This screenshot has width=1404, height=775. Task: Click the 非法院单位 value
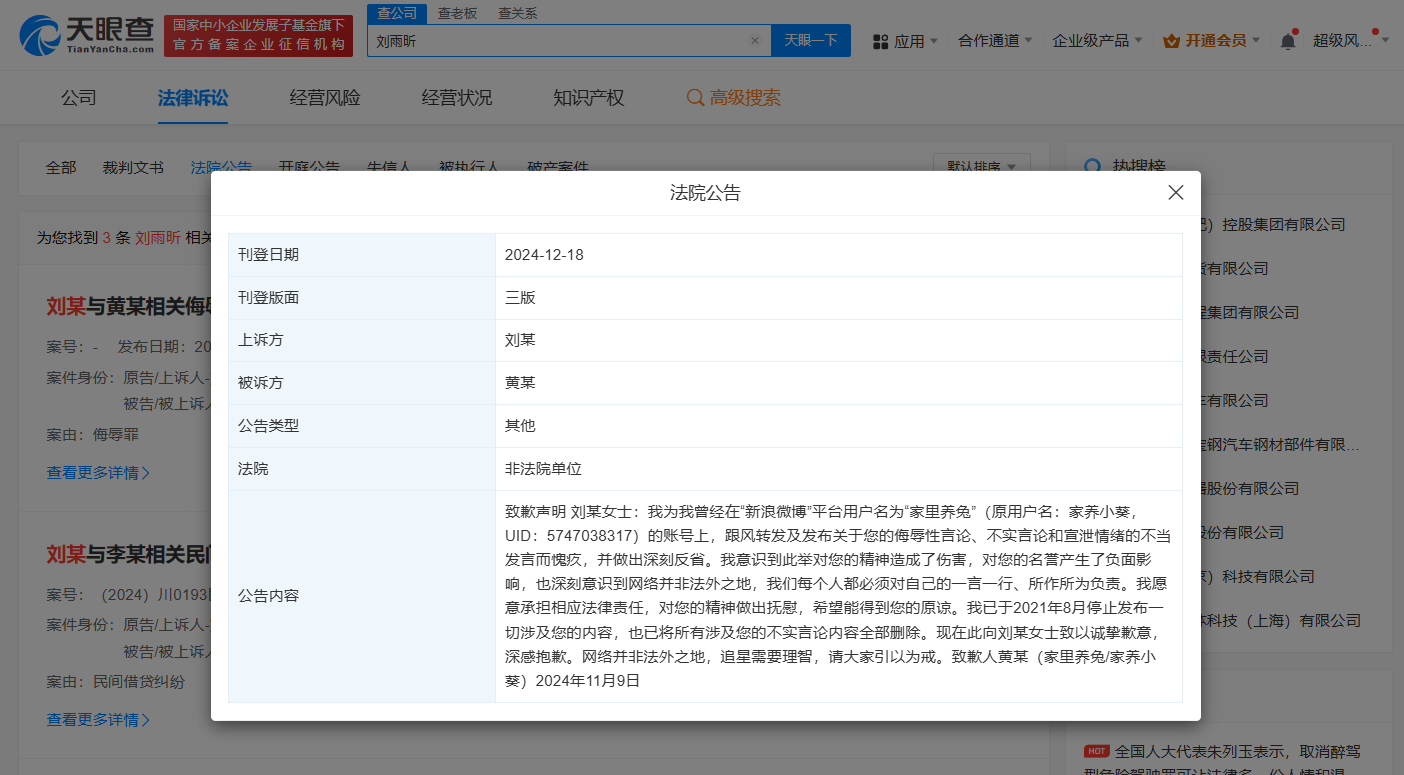(x=543, y=469)
